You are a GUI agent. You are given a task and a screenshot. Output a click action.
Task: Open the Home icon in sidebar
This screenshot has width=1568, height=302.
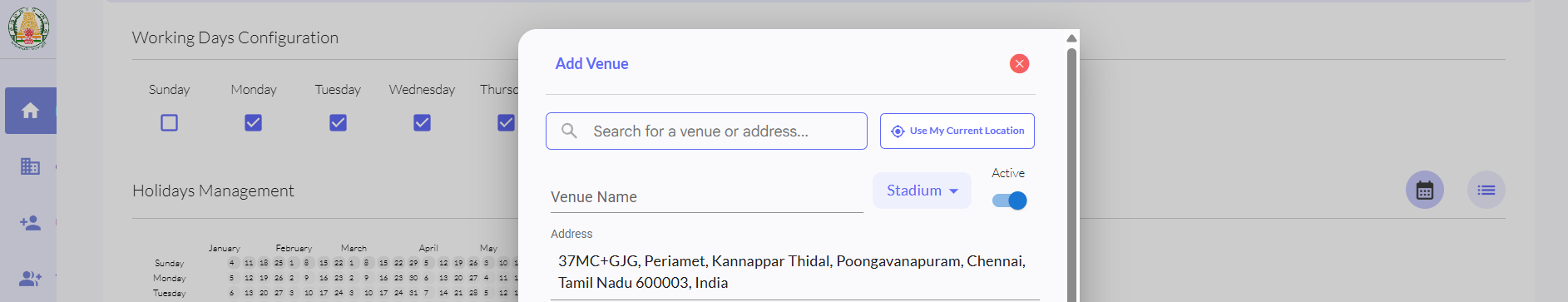[31, 111]
